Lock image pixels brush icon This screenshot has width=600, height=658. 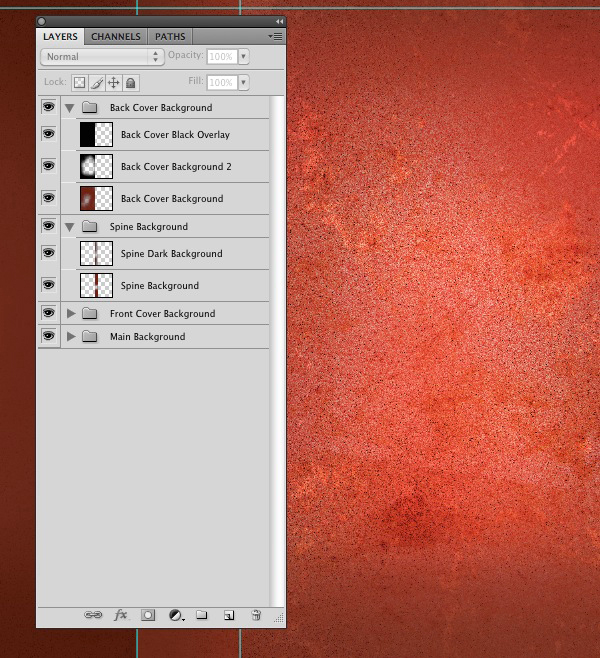click(97, 83)
